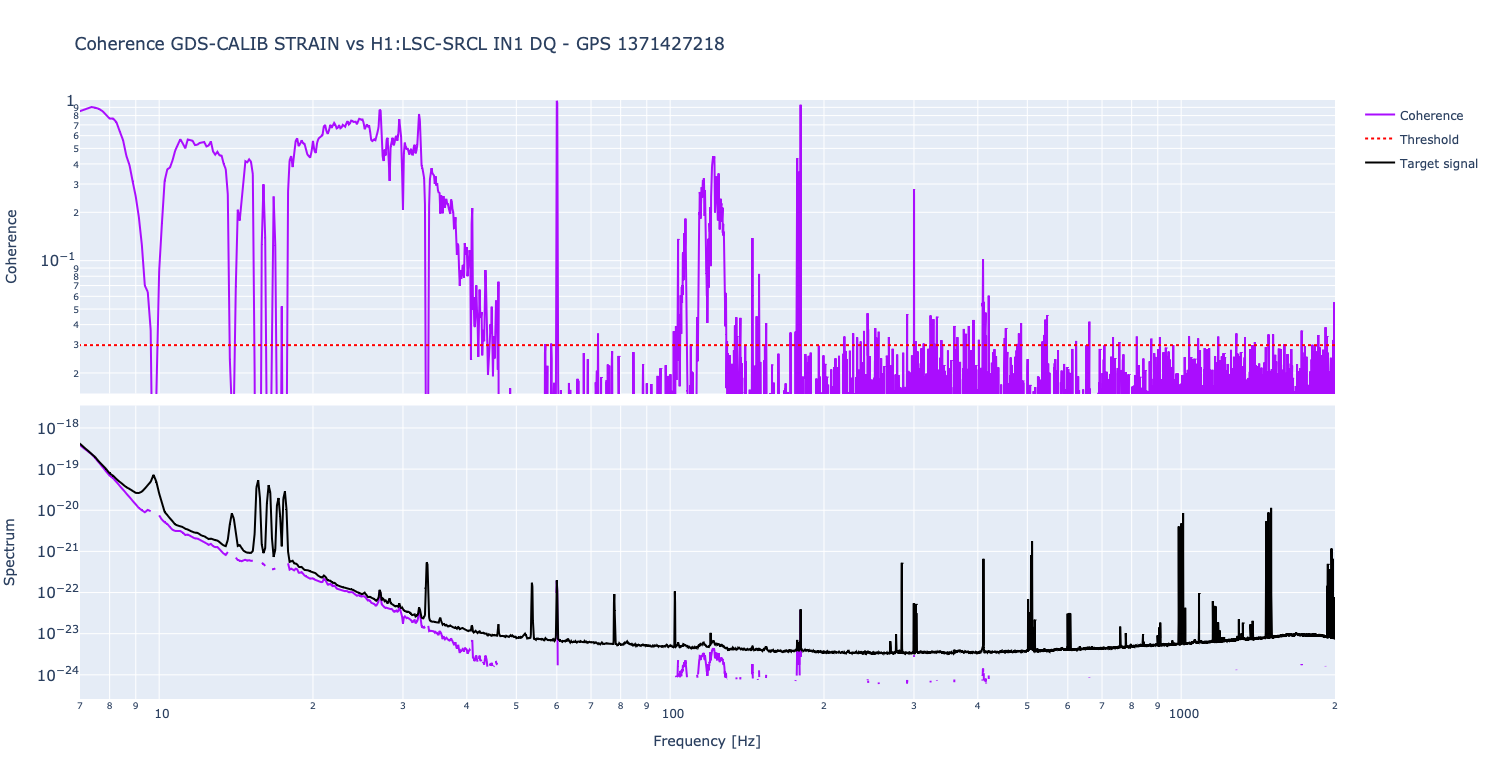1496x779 pixels.
Task: Click the 10 tick label on x-axis
Action: (x=161, y=715)
